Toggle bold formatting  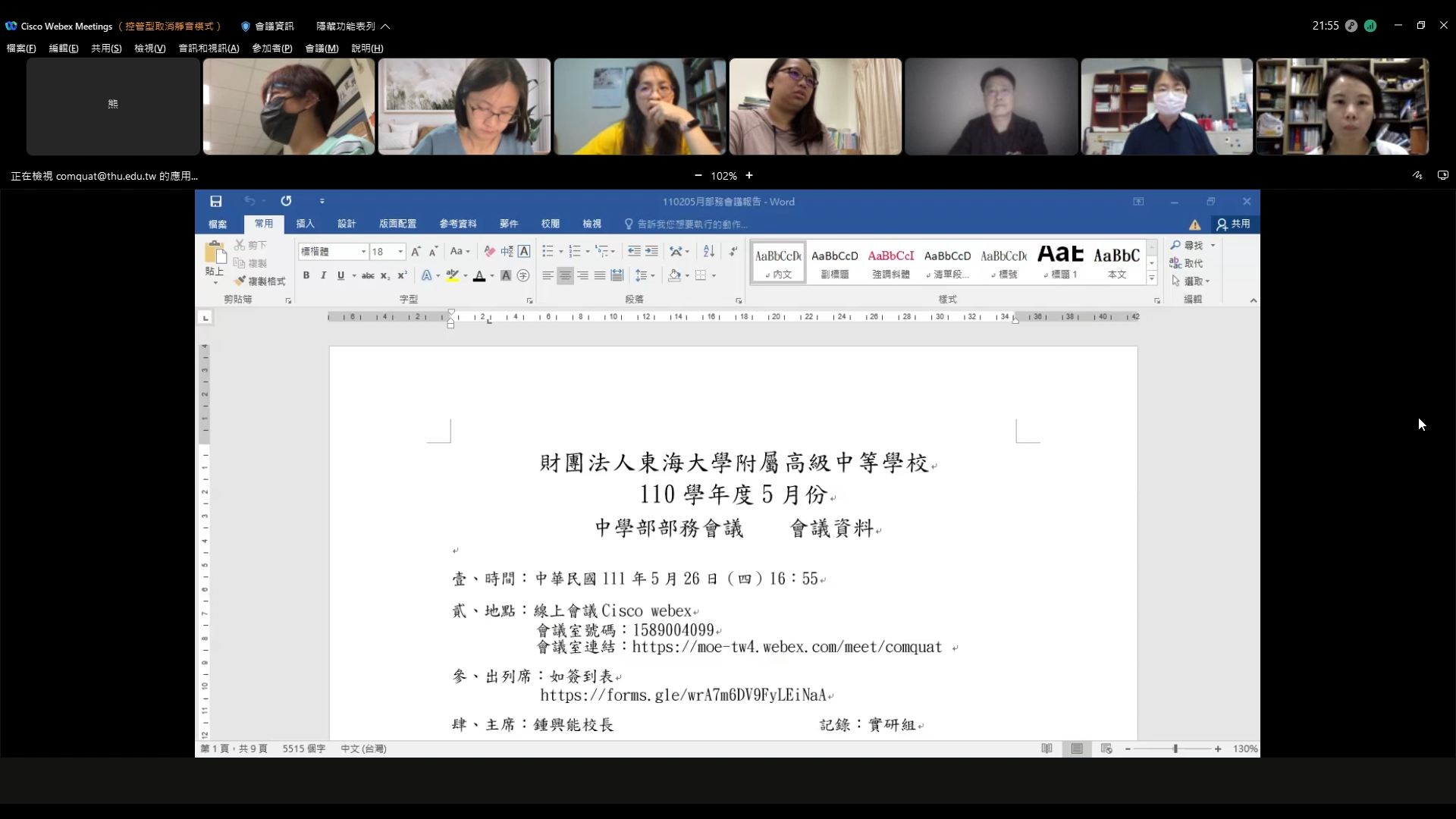[x=306, y=275]
